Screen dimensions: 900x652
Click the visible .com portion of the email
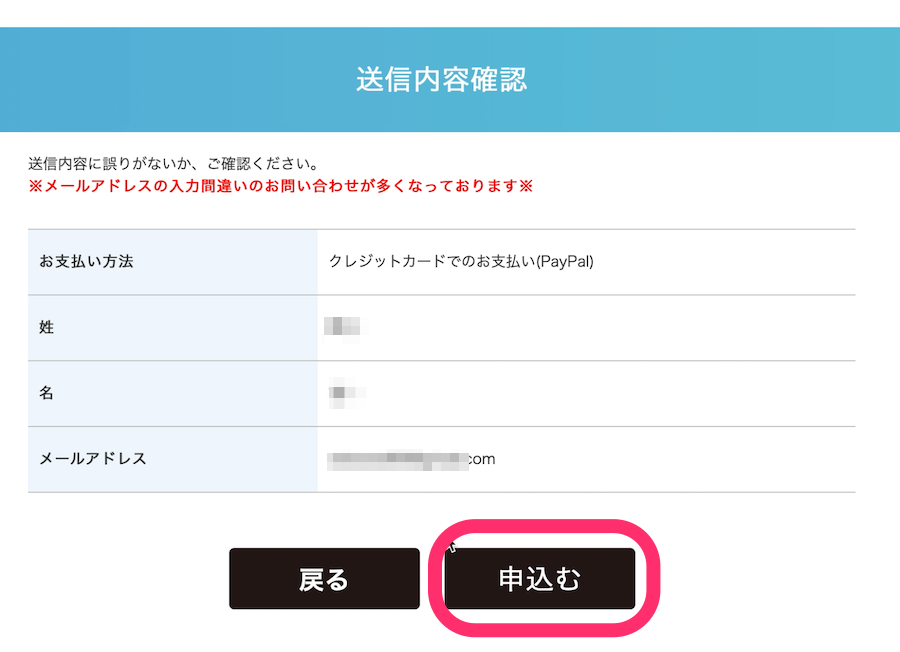480,459
